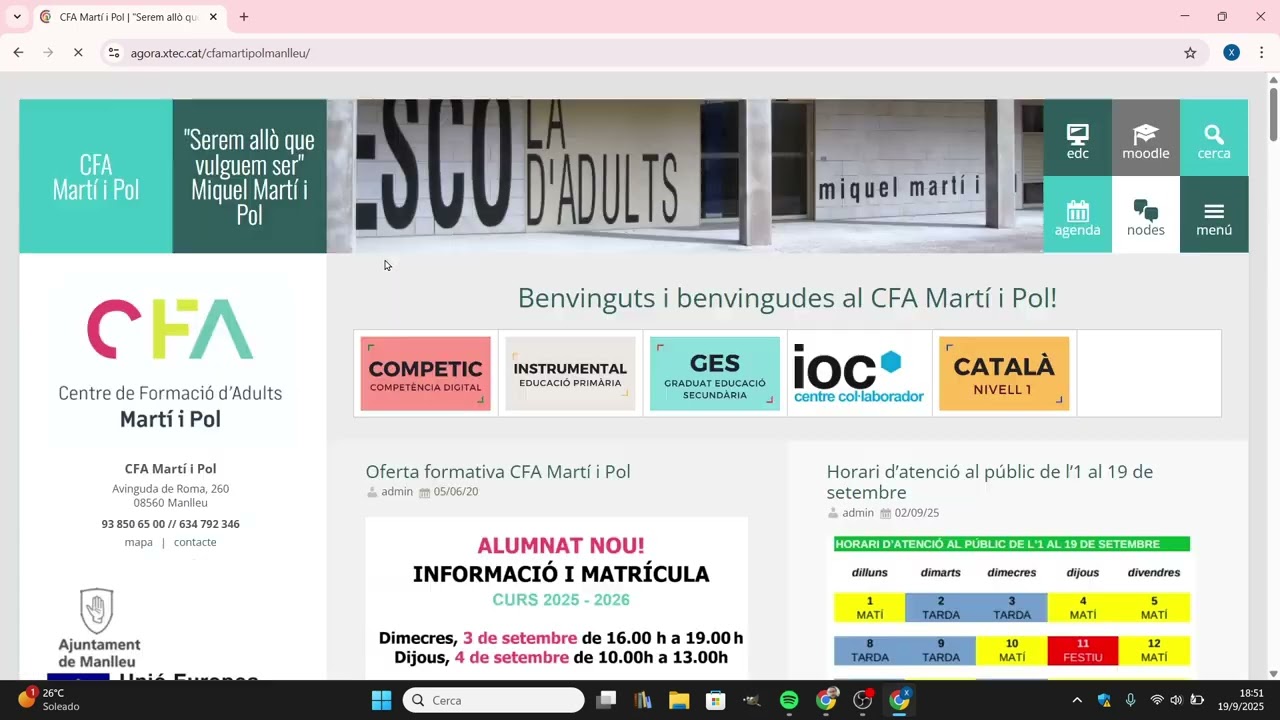
Task: Click the contacte link in sidebar
Action: coord(195,542)
